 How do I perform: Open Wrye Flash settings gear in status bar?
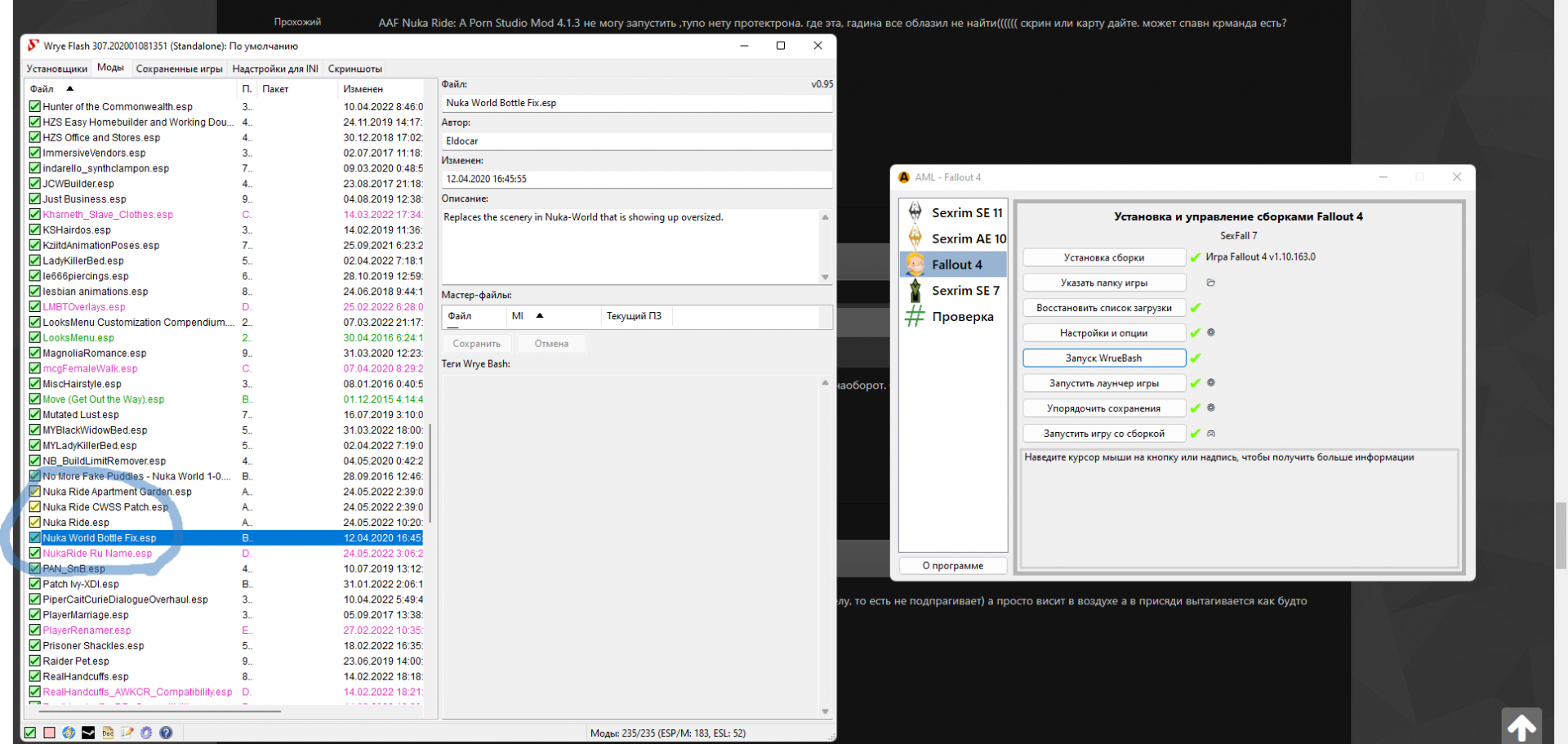tap(146, 733)
